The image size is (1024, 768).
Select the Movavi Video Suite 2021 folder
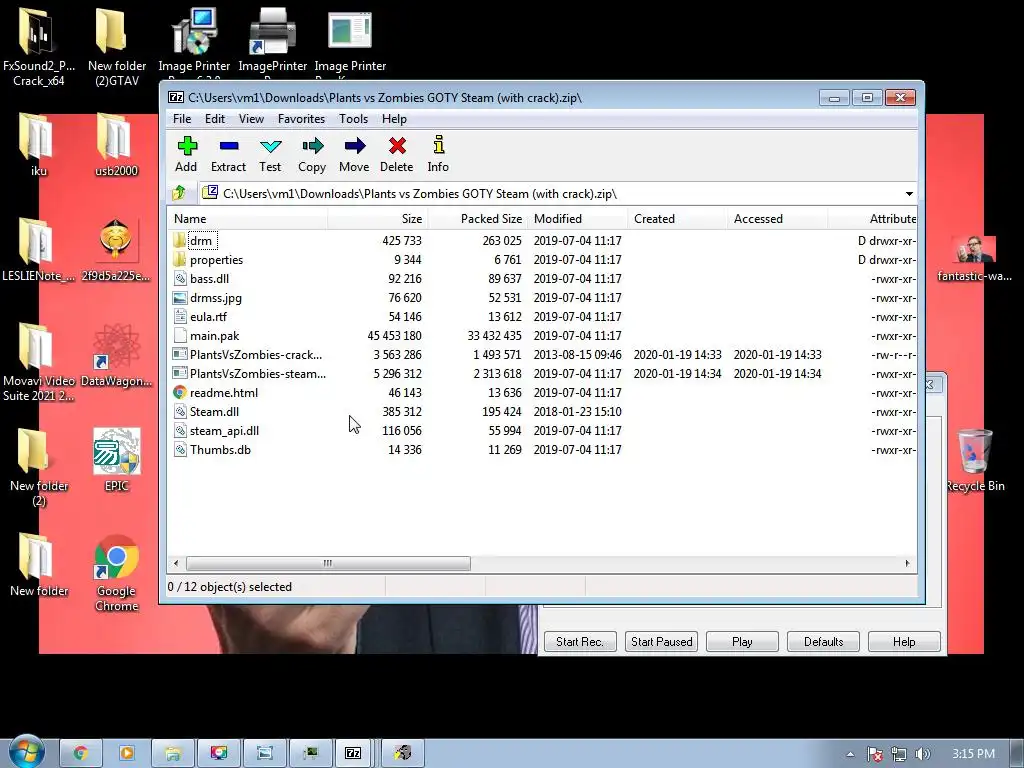(x=39, y=362)
